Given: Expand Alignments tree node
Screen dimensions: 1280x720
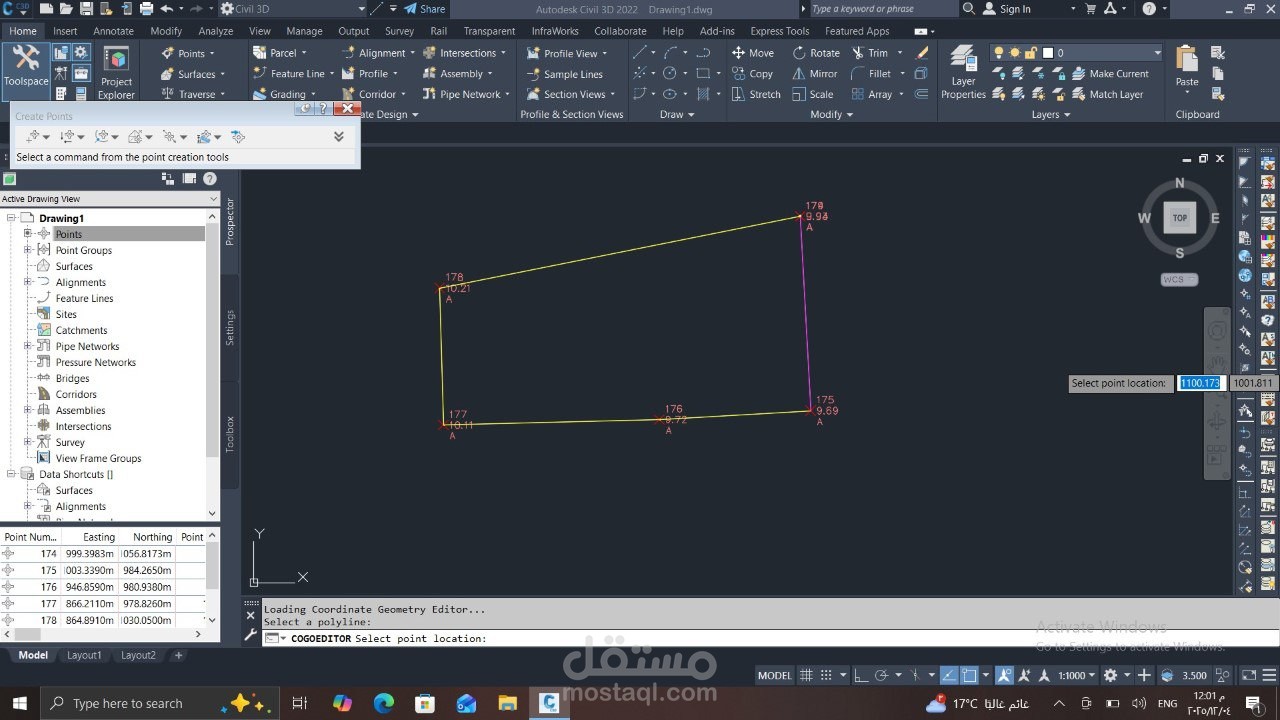Looking at the screenshot, I should click(x=28, y=282).
